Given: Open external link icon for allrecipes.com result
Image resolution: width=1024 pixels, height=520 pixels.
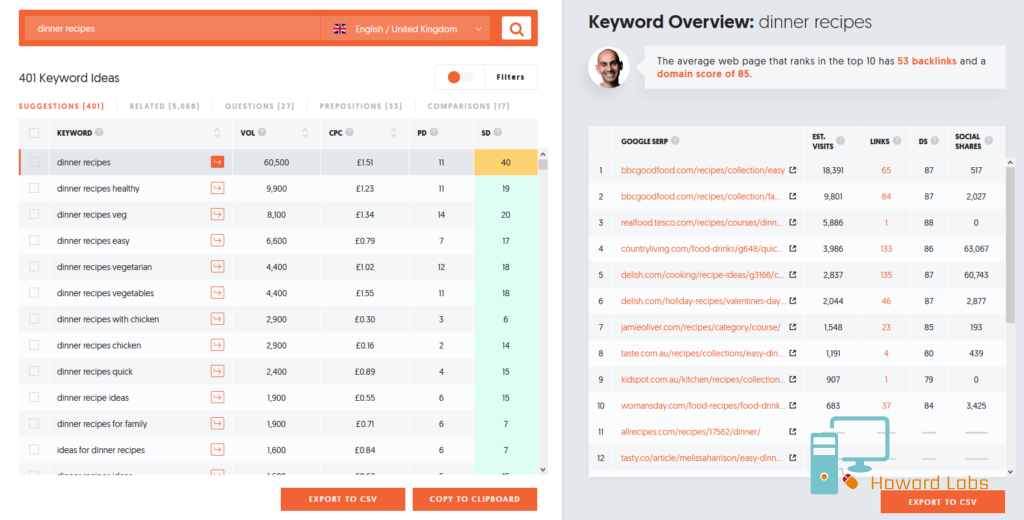Looking at the screenshot, I should 793,431.
